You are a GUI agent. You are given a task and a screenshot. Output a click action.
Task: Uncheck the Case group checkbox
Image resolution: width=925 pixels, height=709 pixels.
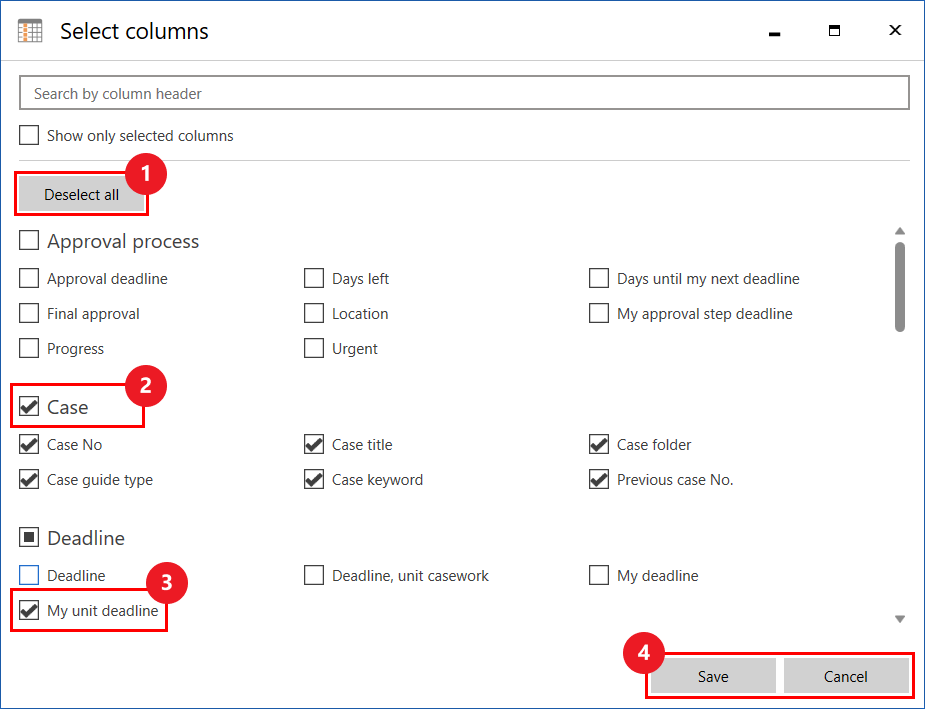tap(29, 406)
